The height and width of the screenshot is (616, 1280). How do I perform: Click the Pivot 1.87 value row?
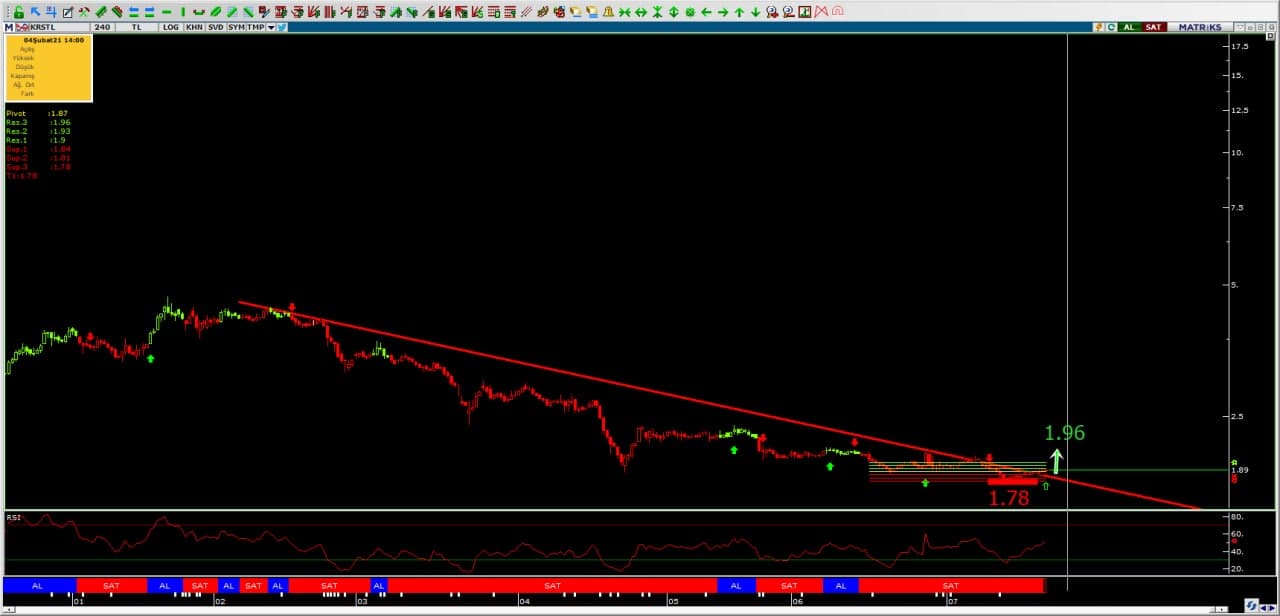[x=37, y=114]
